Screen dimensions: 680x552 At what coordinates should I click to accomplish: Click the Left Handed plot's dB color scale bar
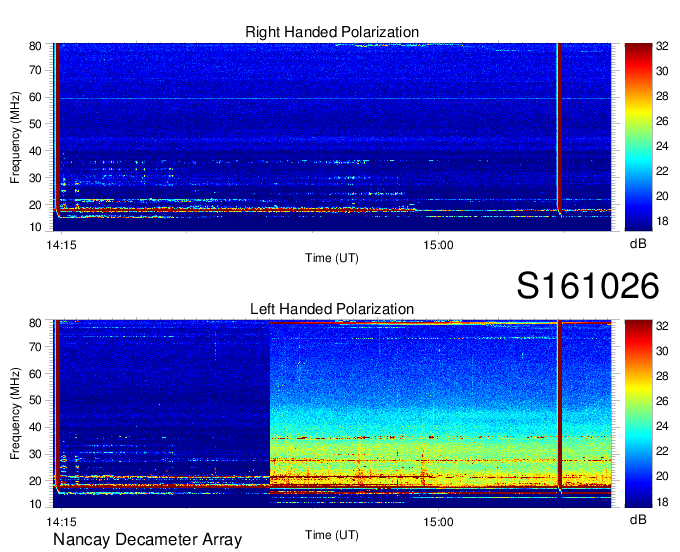638,414
